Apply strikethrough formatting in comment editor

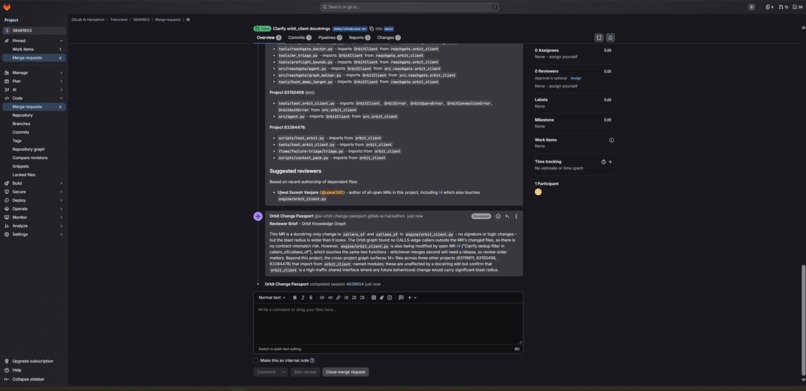tap(311, 297)
